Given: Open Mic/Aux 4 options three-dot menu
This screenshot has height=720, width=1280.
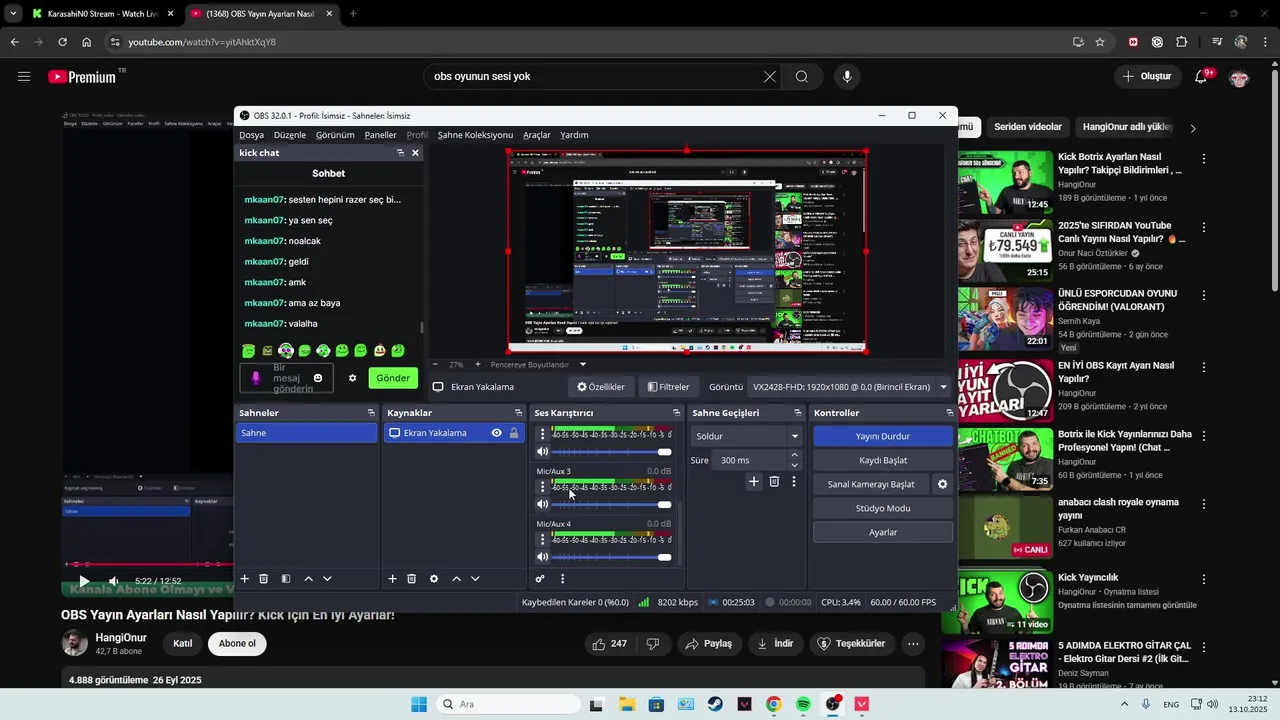Looking at the screenshot, I should tap(543, 539).
